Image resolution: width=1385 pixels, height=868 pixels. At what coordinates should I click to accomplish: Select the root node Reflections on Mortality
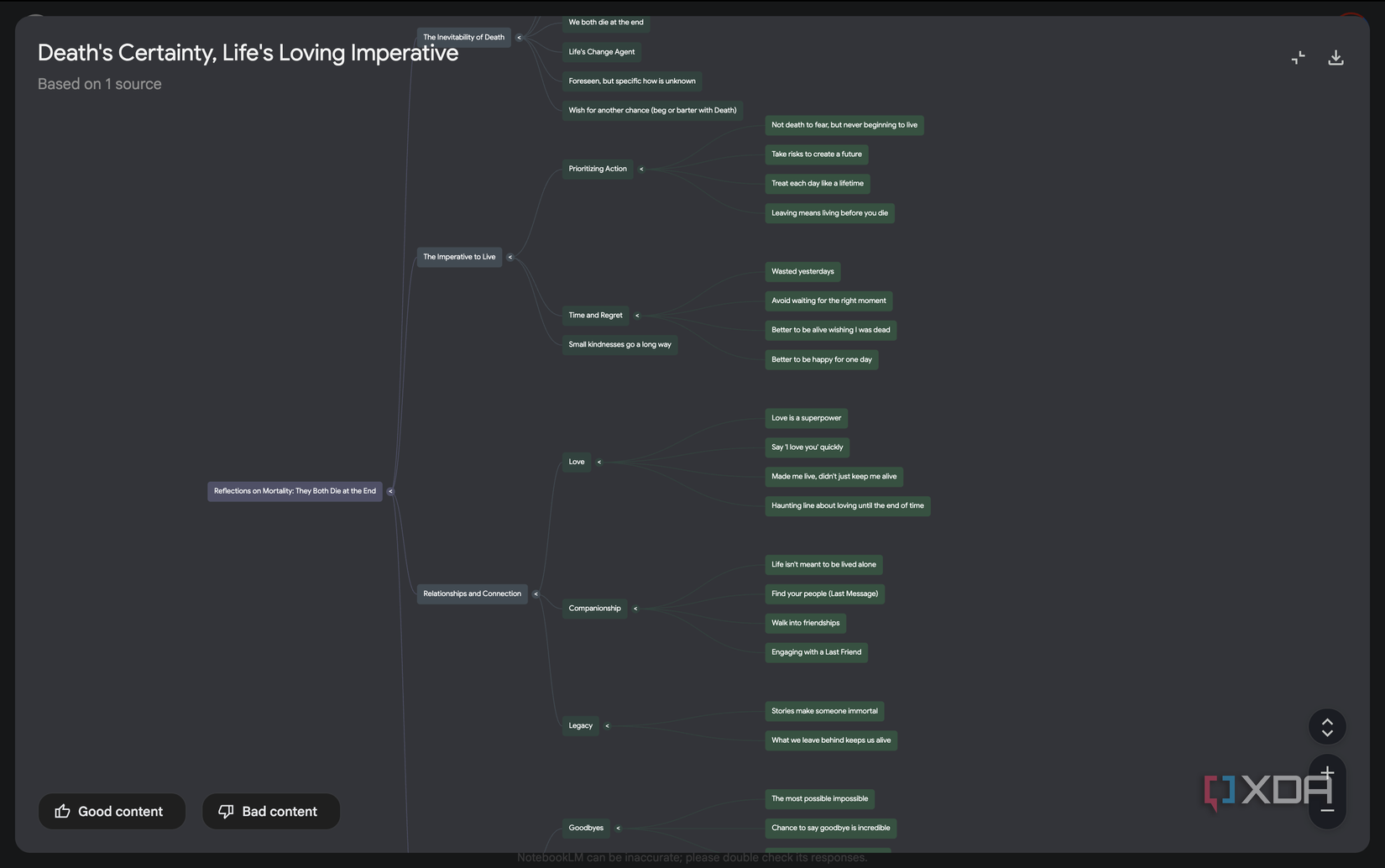pyautogui.click(x=294, y=491)
